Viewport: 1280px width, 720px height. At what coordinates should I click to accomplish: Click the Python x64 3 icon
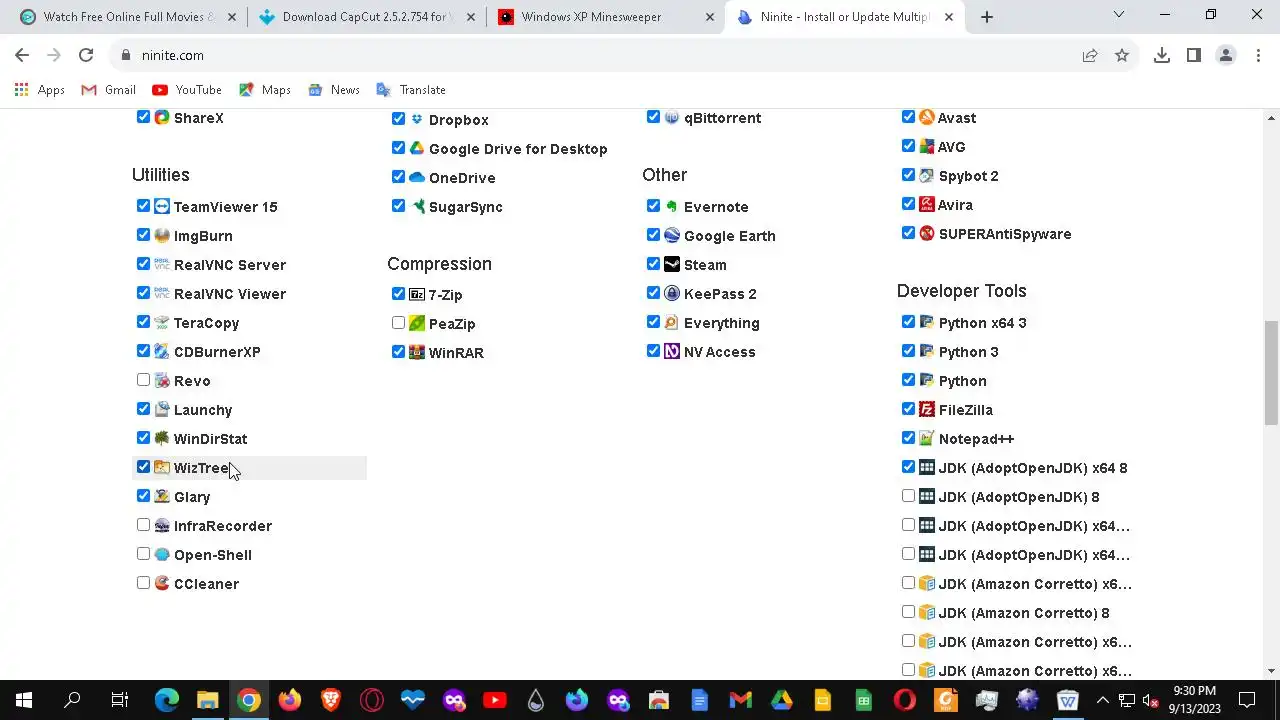click(927, 322)
